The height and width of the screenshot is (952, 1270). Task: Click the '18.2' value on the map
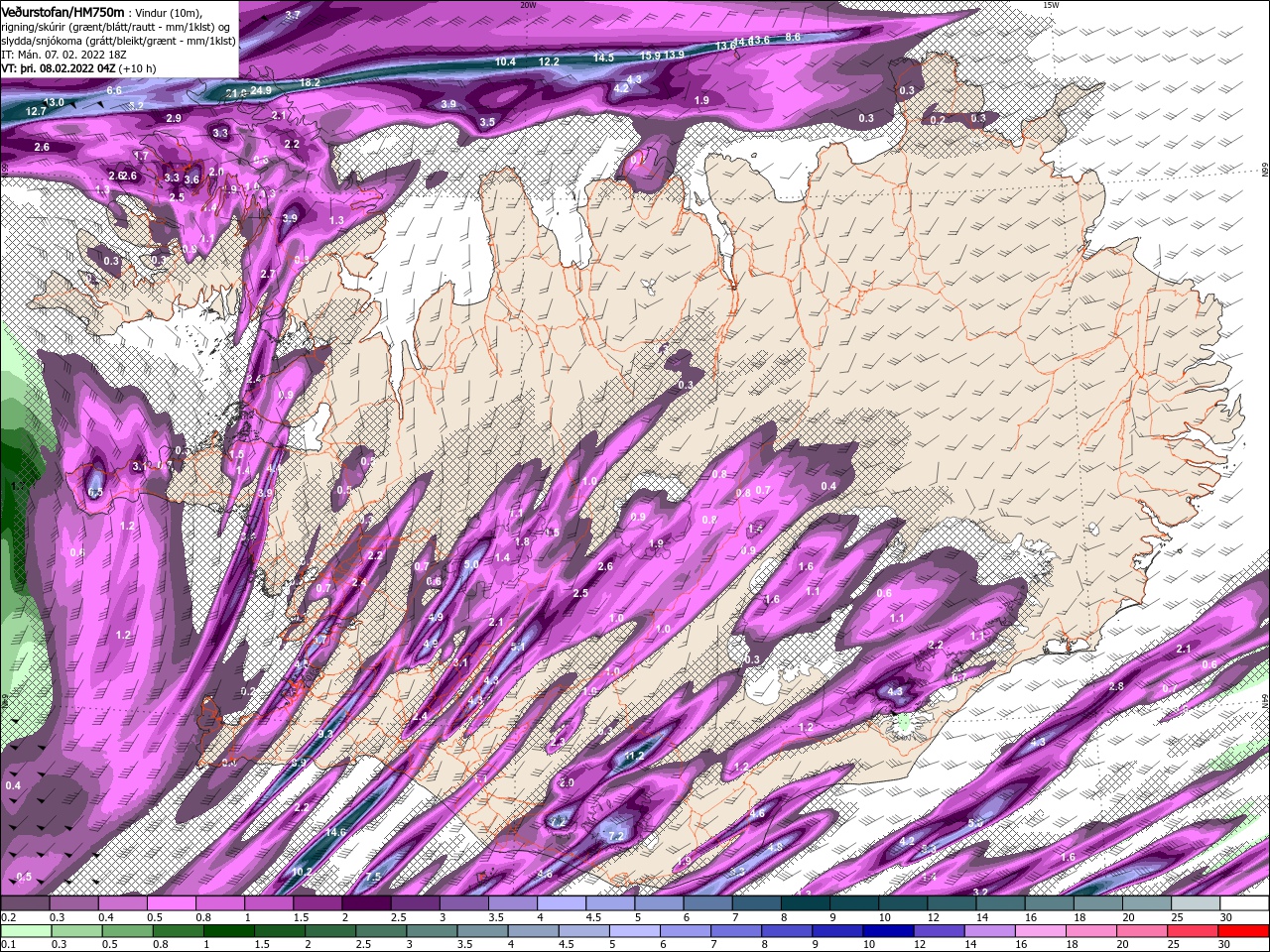point(310,82)
